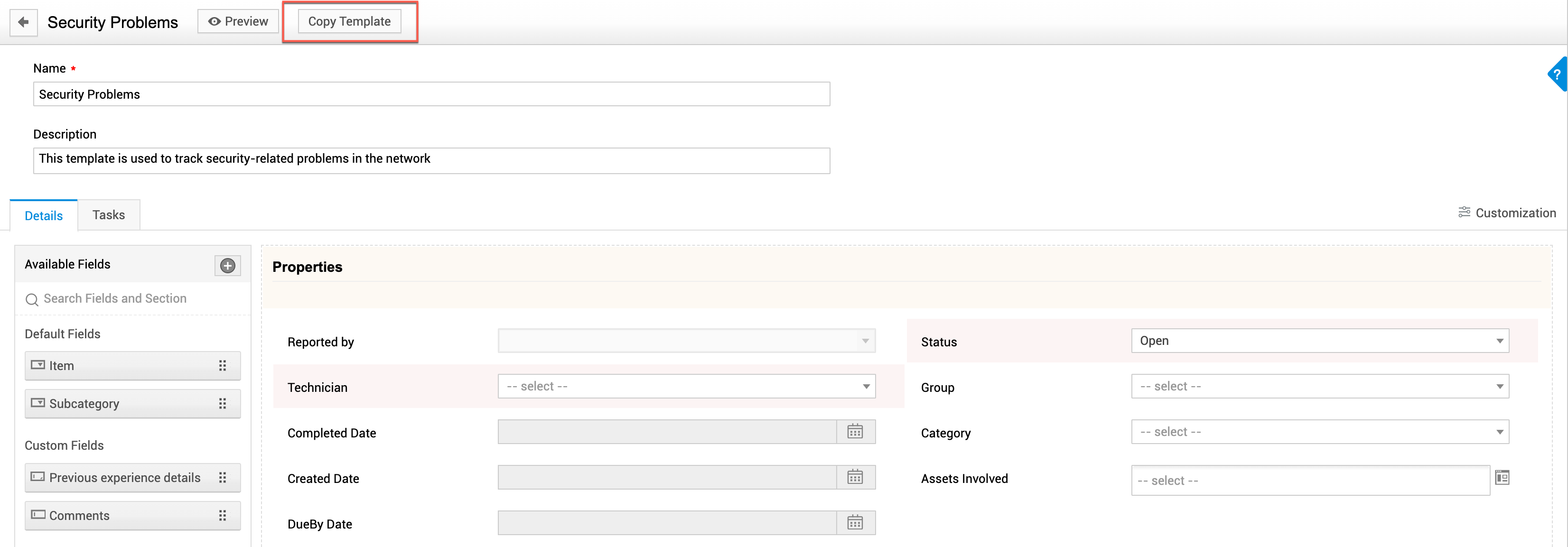This screenshot has width=1568, height=547.
Task: Click the Search Fields and Section box
Action: [x=133, y=299]
